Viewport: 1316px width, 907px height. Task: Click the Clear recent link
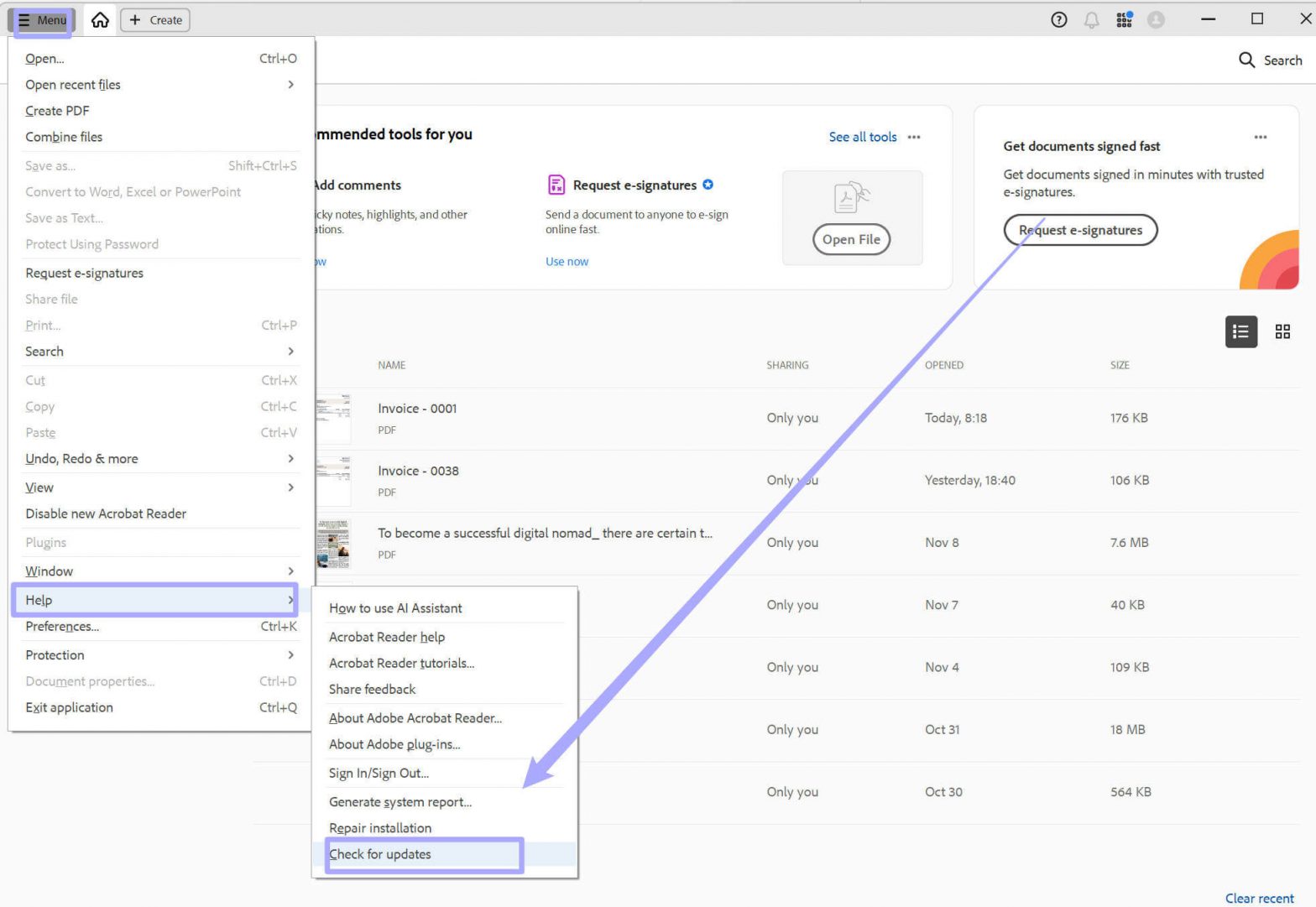(x=1259, y=898)
